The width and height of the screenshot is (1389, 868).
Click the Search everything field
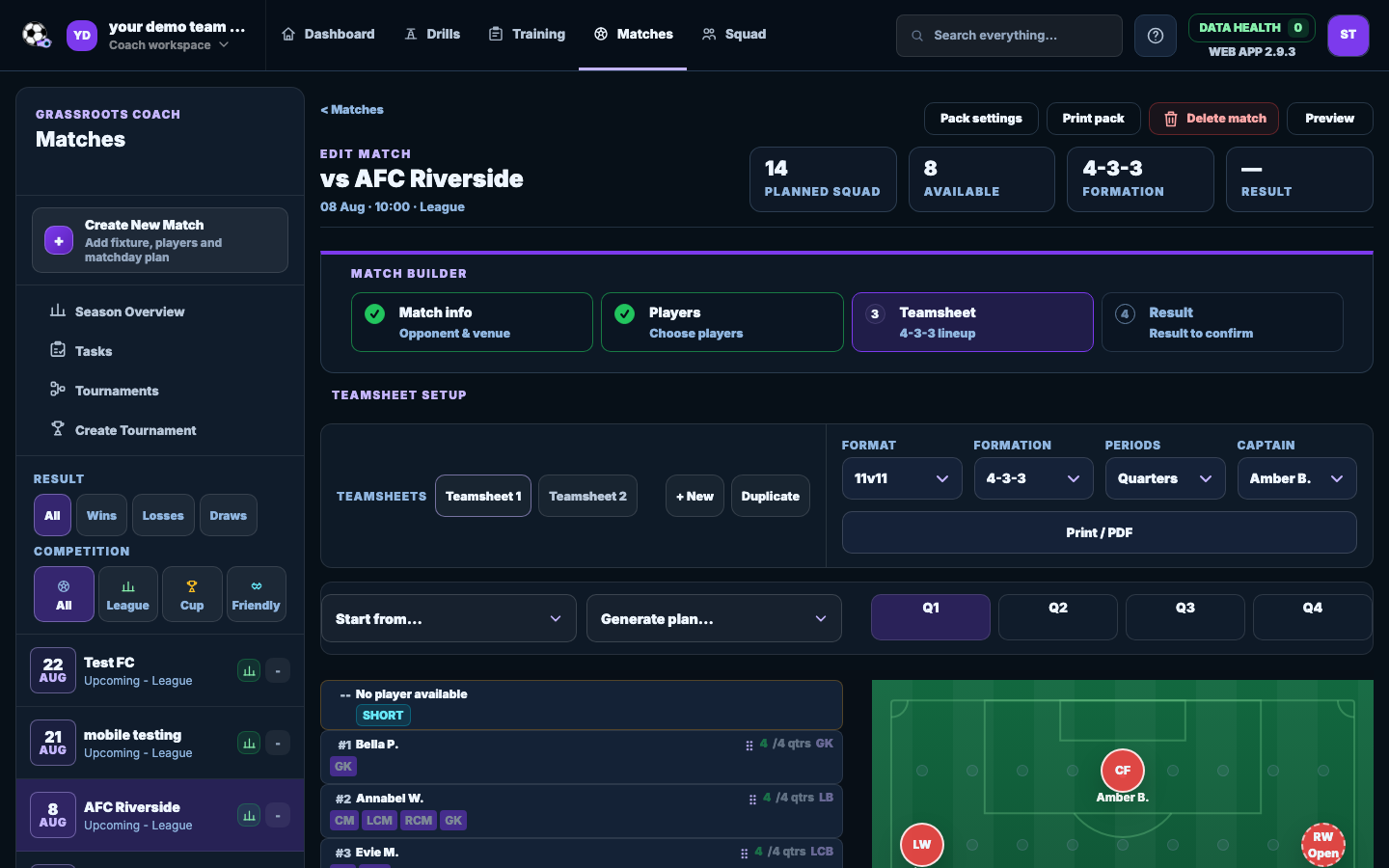pos(1009,36)
